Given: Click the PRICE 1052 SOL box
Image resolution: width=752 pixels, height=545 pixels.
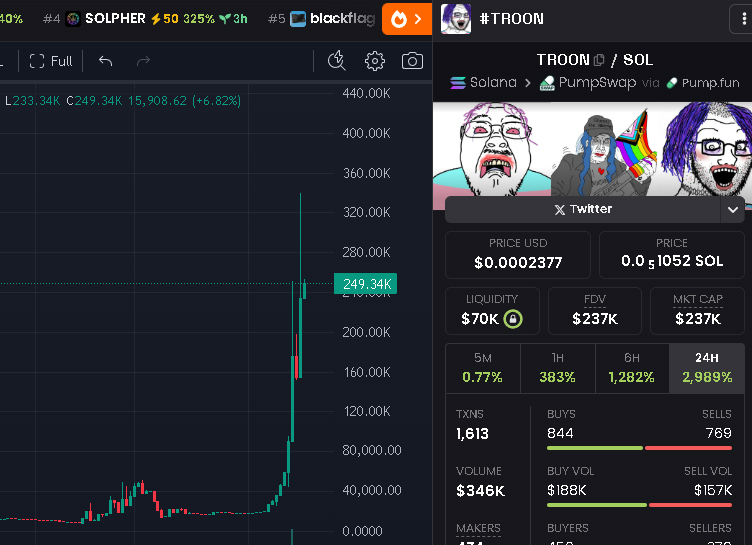Looking at the screenshot, I should [x=672, y=255].
